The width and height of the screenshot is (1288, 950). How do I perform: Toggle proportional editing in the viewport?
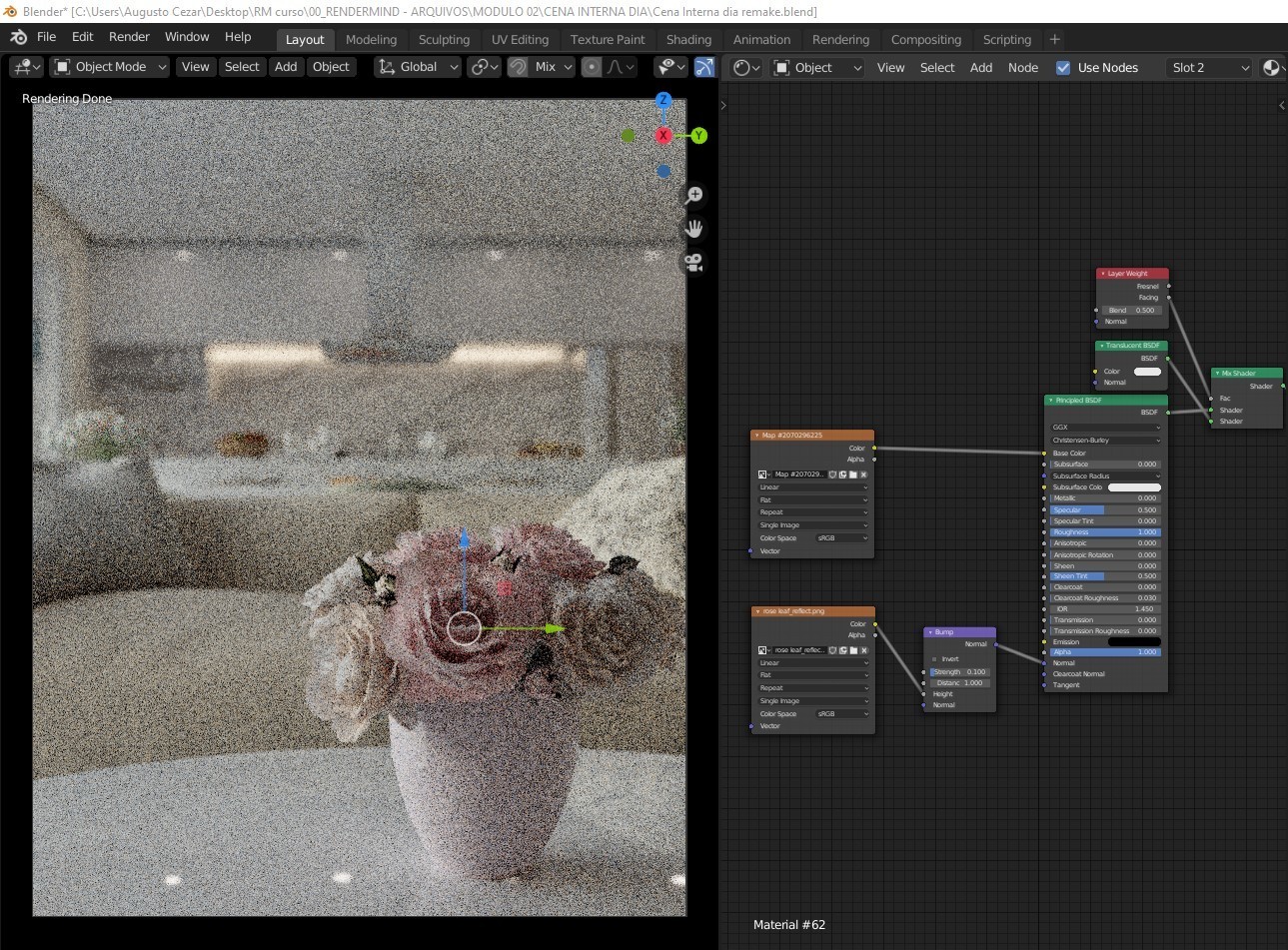point(592,67)
